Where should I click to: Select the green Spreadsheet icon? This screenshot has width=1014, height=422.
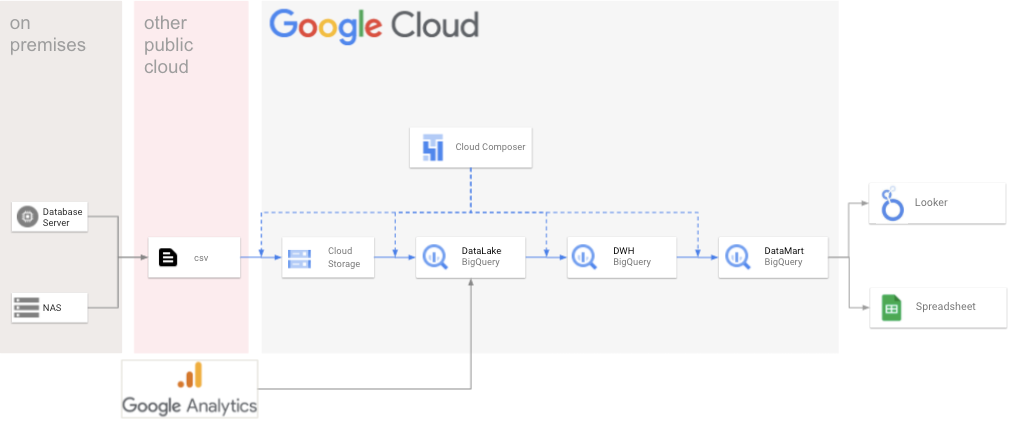point(890,307)
